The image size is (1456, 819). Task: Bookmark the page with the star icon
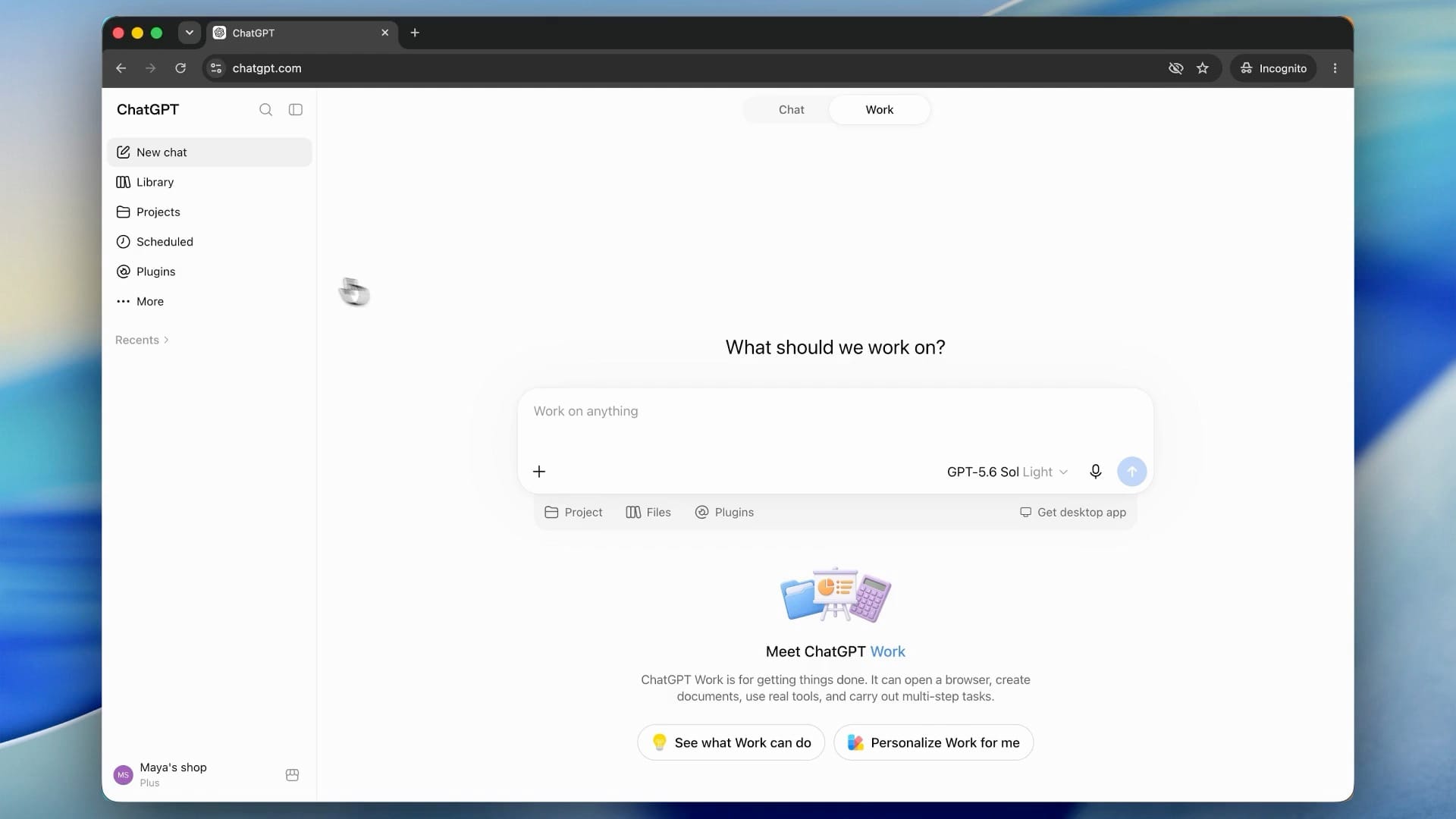click(1203, 68)
